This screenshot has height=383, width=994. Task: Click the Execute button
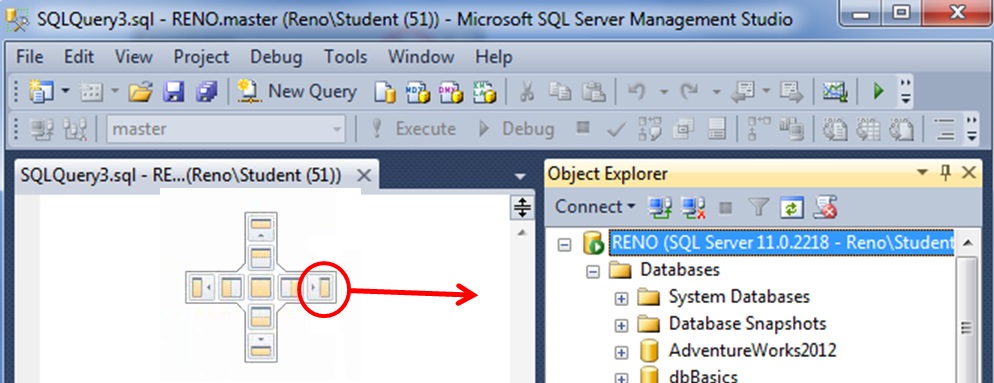[413, 129]
